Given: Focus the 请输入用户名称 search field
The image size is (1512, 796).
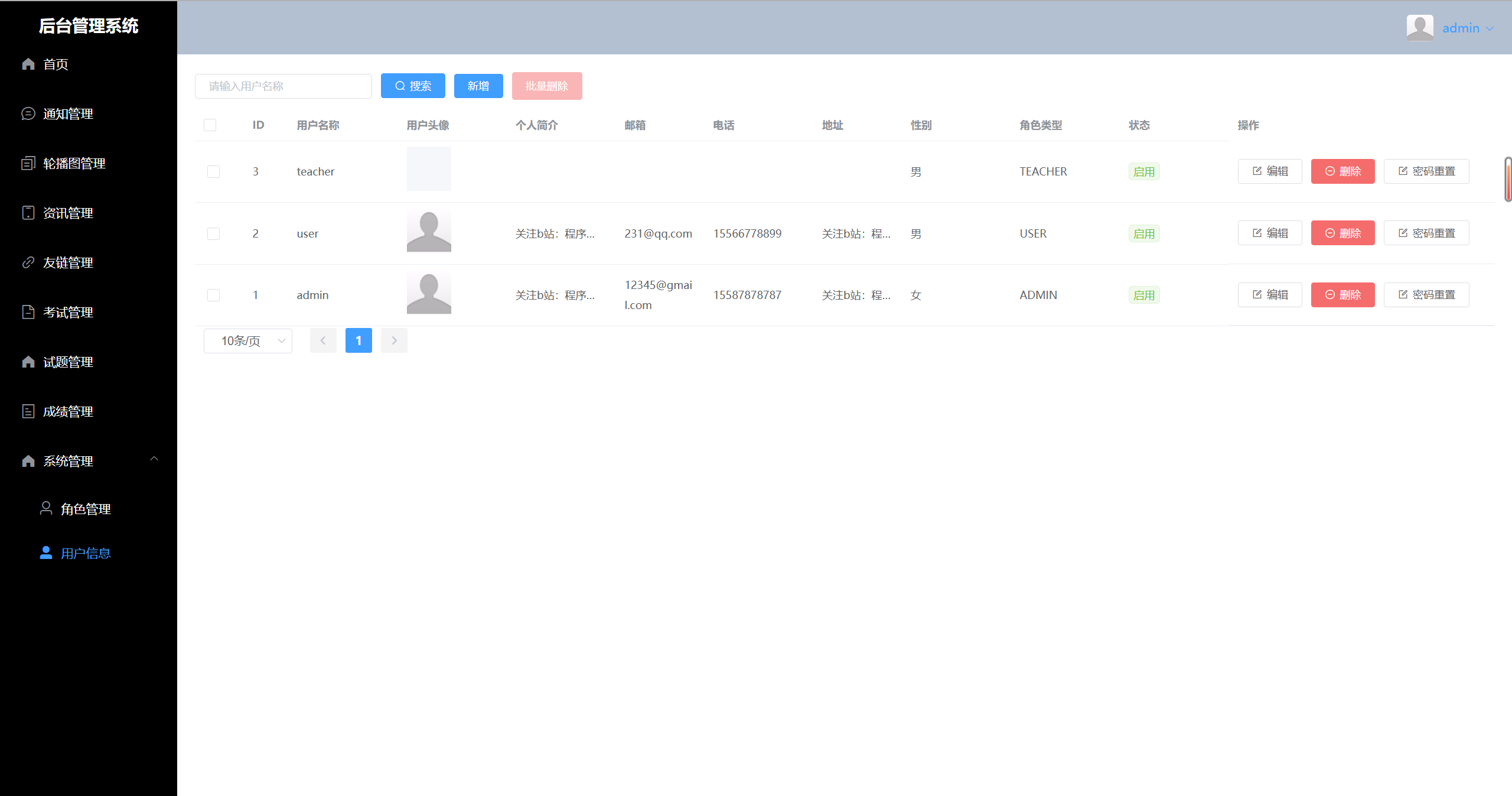Looking at the screenshot, I should tap(283, 86).
